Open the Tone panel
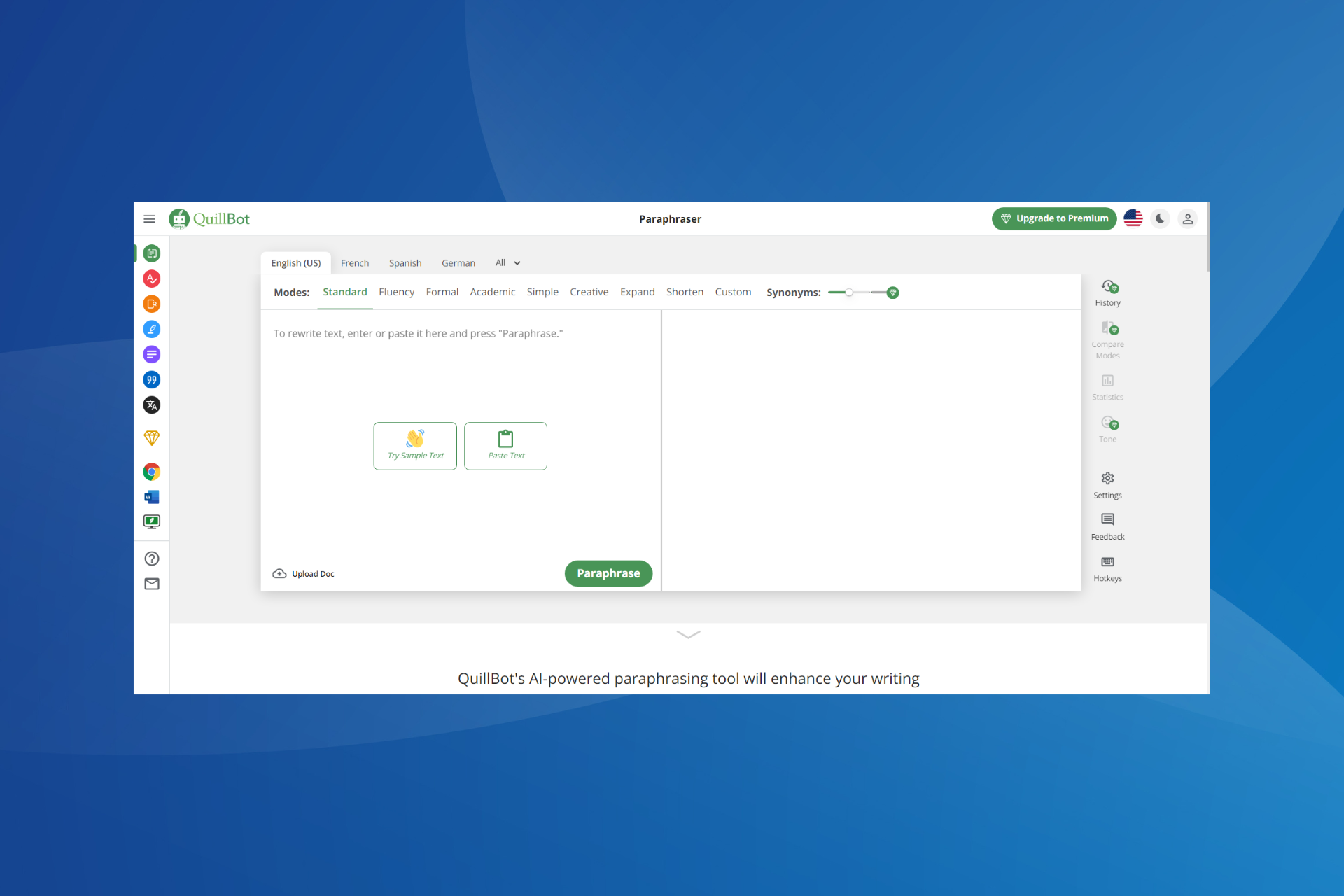 [1108, 429]
